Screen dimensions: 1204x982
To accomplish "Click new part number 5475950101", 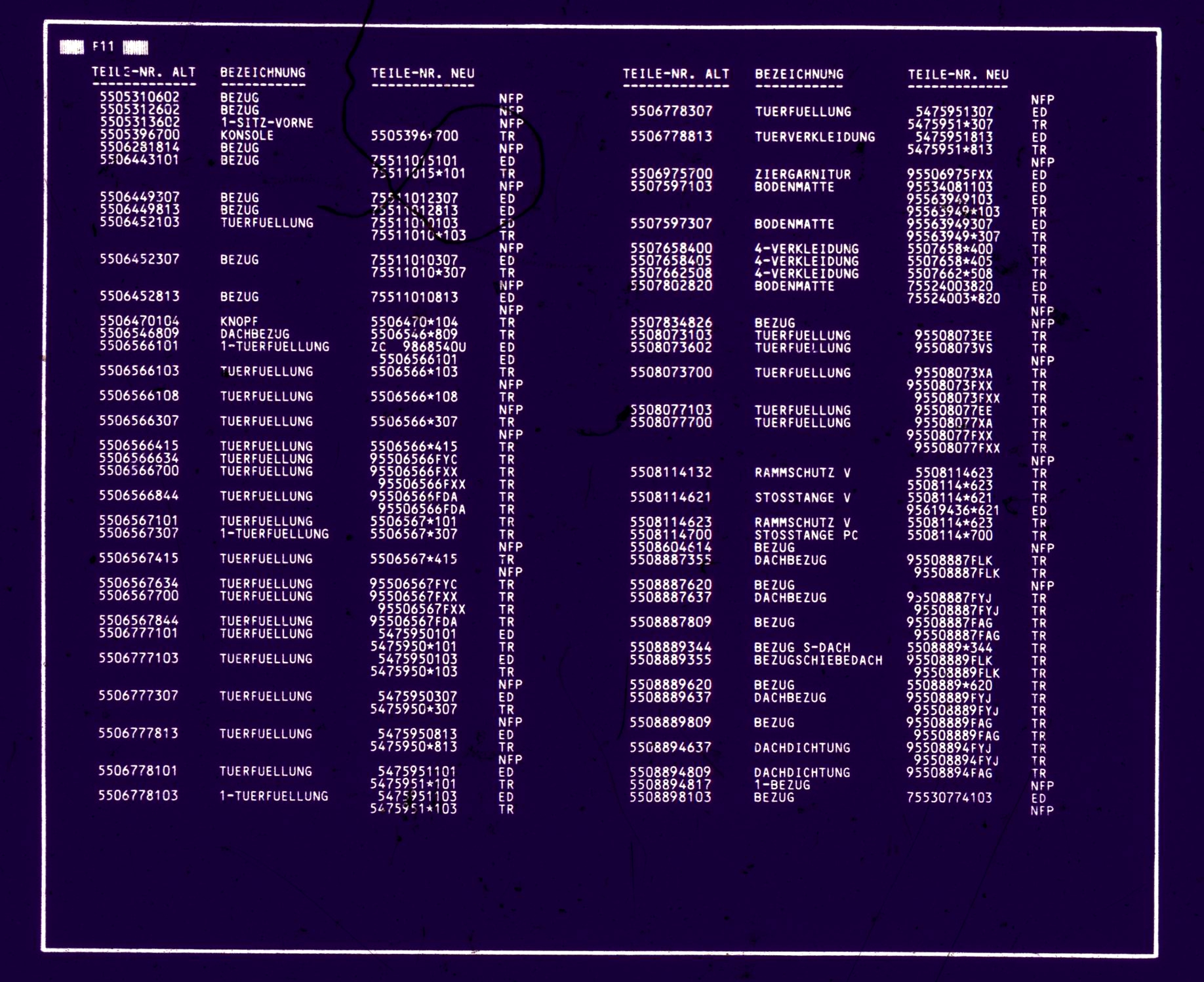I will coord(417,634).
